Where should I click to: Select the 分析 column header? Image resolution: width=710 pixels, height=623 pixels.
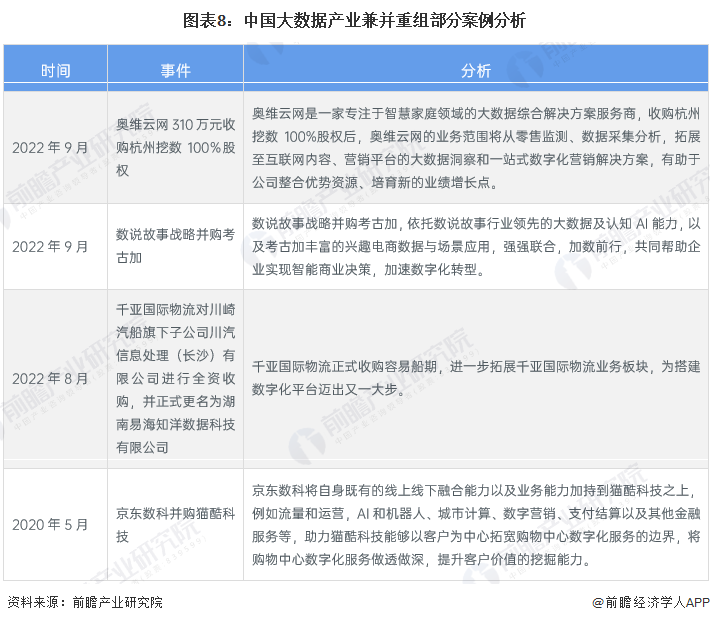[476, 71]
